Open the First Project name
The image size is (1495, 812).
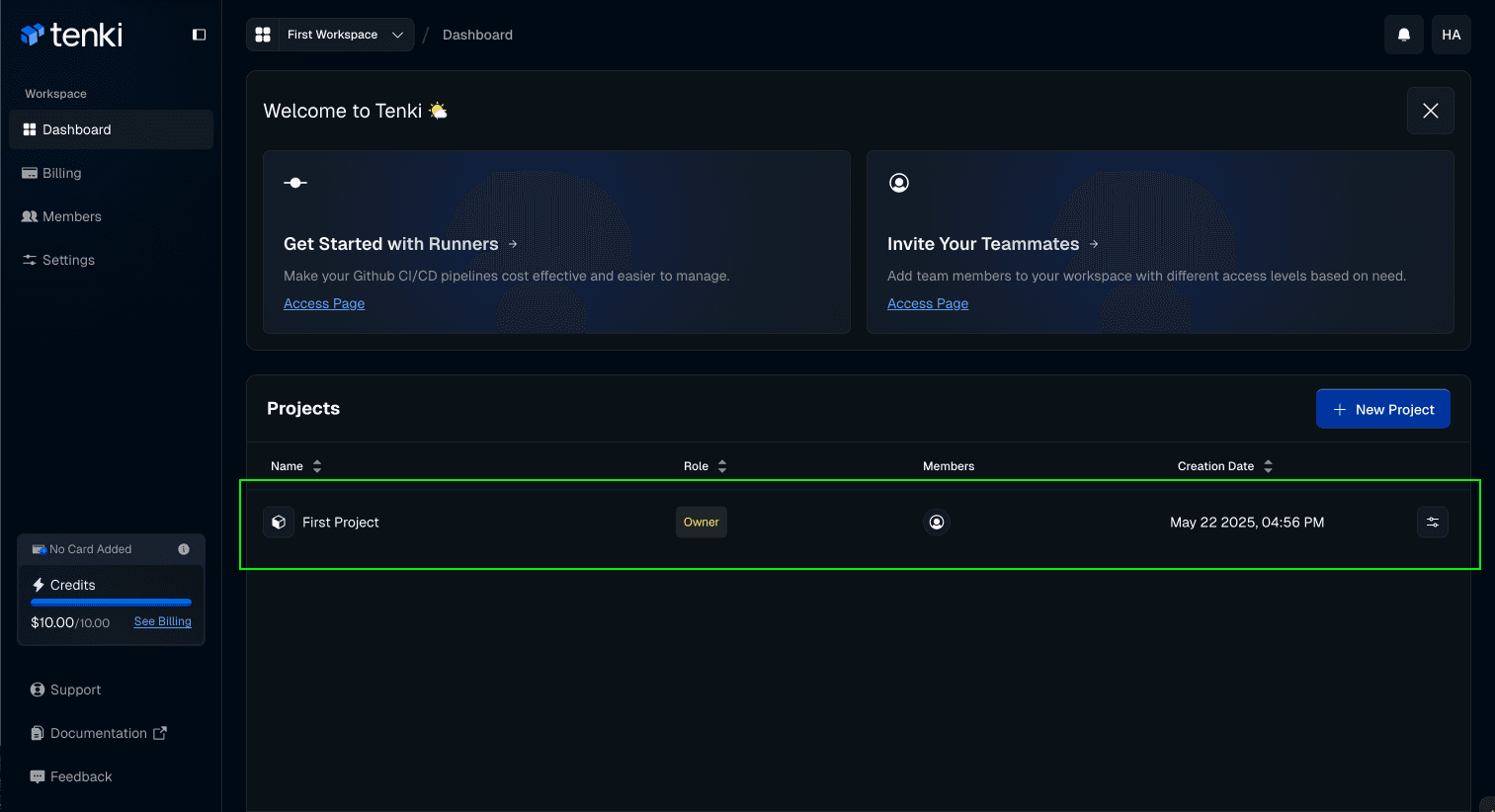pos(341,523)
